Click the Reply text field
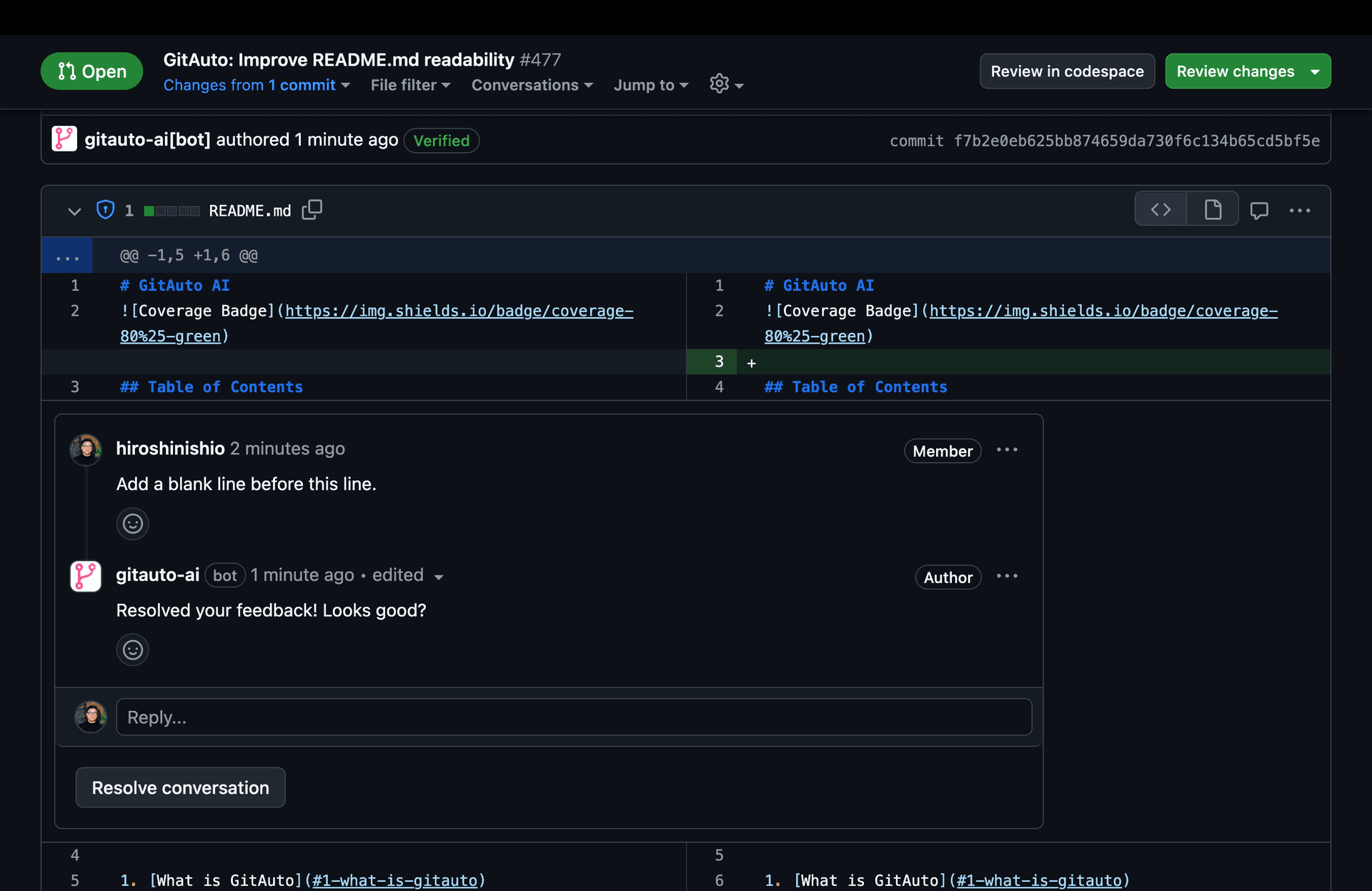Viewport: 1372px width, 891px height. (x=575, y=717)
